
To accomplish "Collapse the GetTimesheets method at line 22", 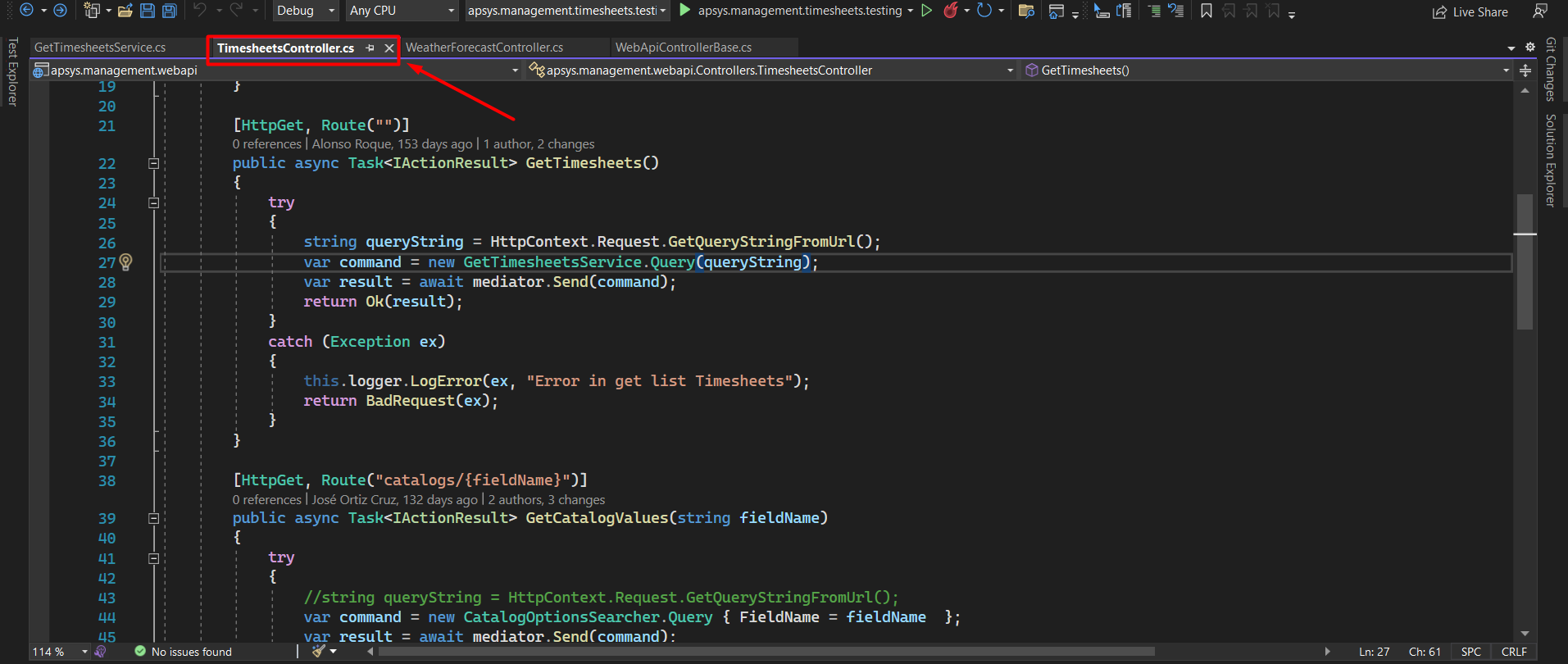I will pyautogui.click(x=153, y=163).
